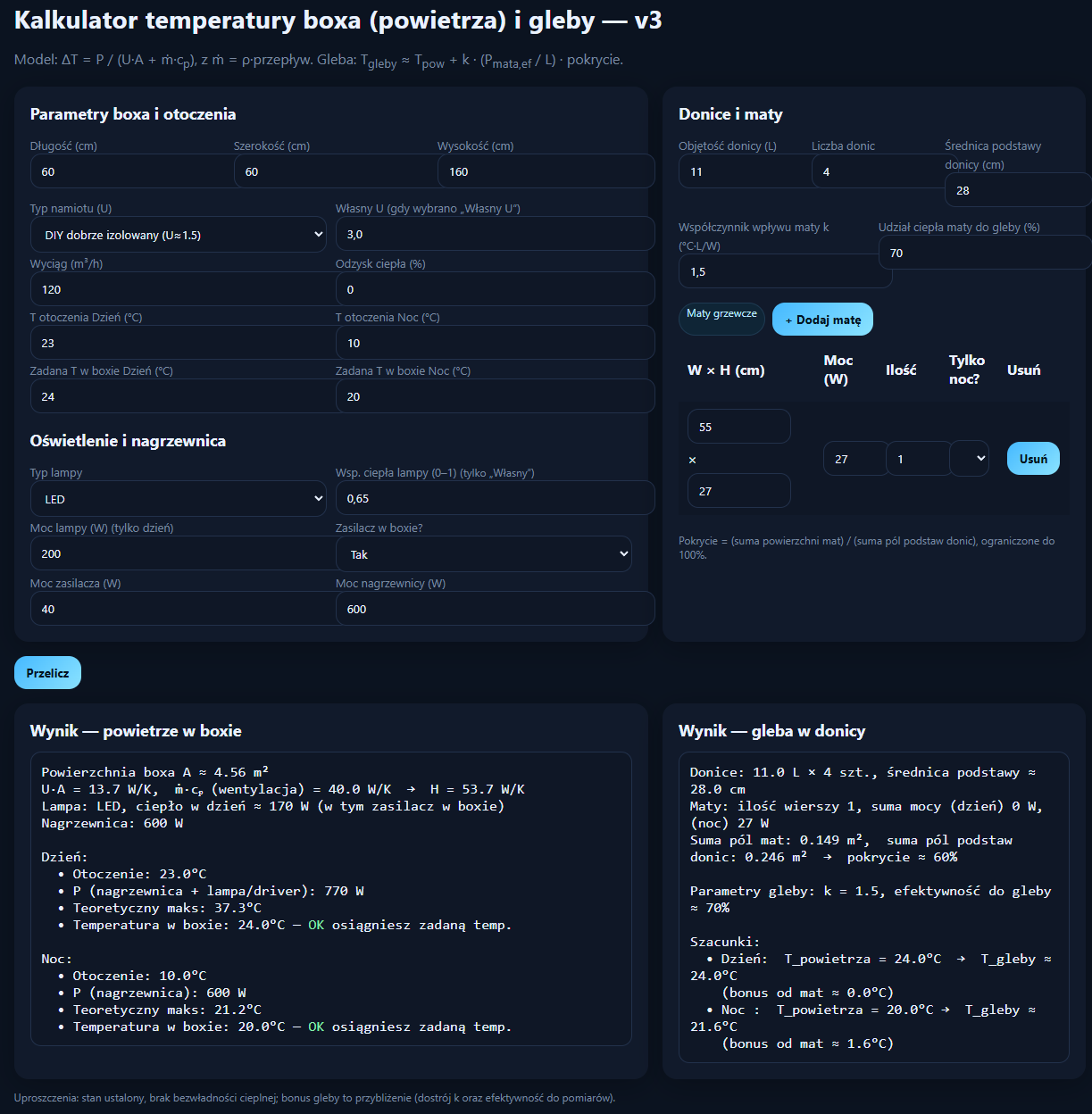The image size is (1092, 1114).
Task: Open the Tylko noc dropdown in mat row
Action: (970, 459)
